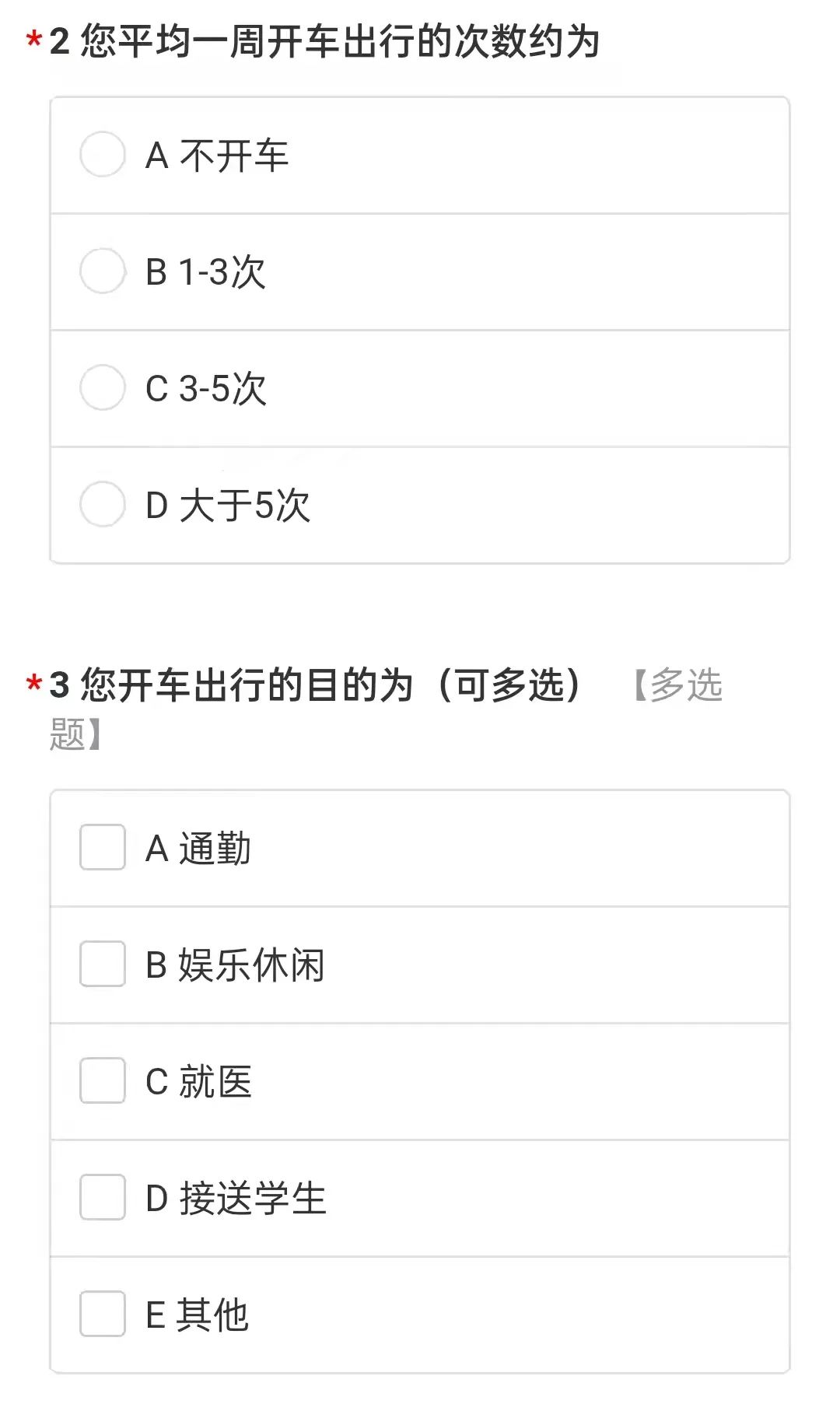Image resolution: width=840 pixels, height=1411 pixels.
Task: Select the radio button for 'A 不开车'
Action: [103, 155]
